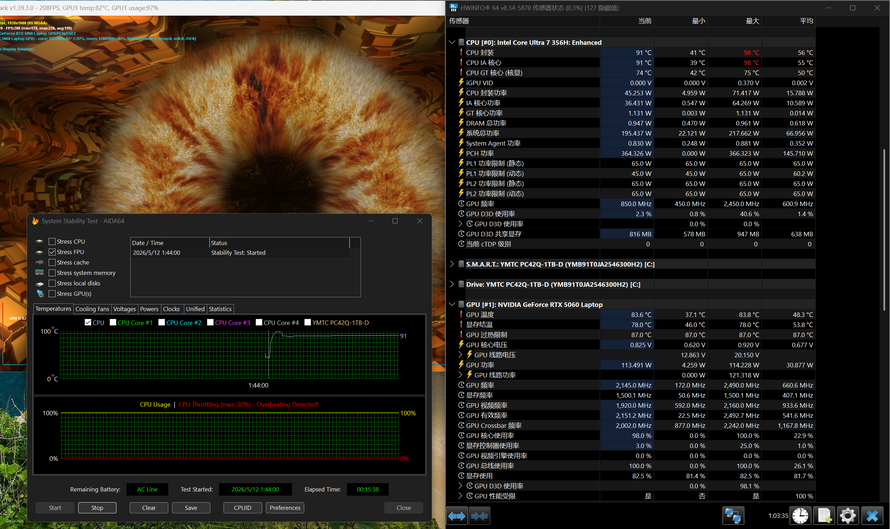This screenshot has width=890, height=529.
Task: Click the lightning icon of iGPU VID row
Action: [461, 82]
